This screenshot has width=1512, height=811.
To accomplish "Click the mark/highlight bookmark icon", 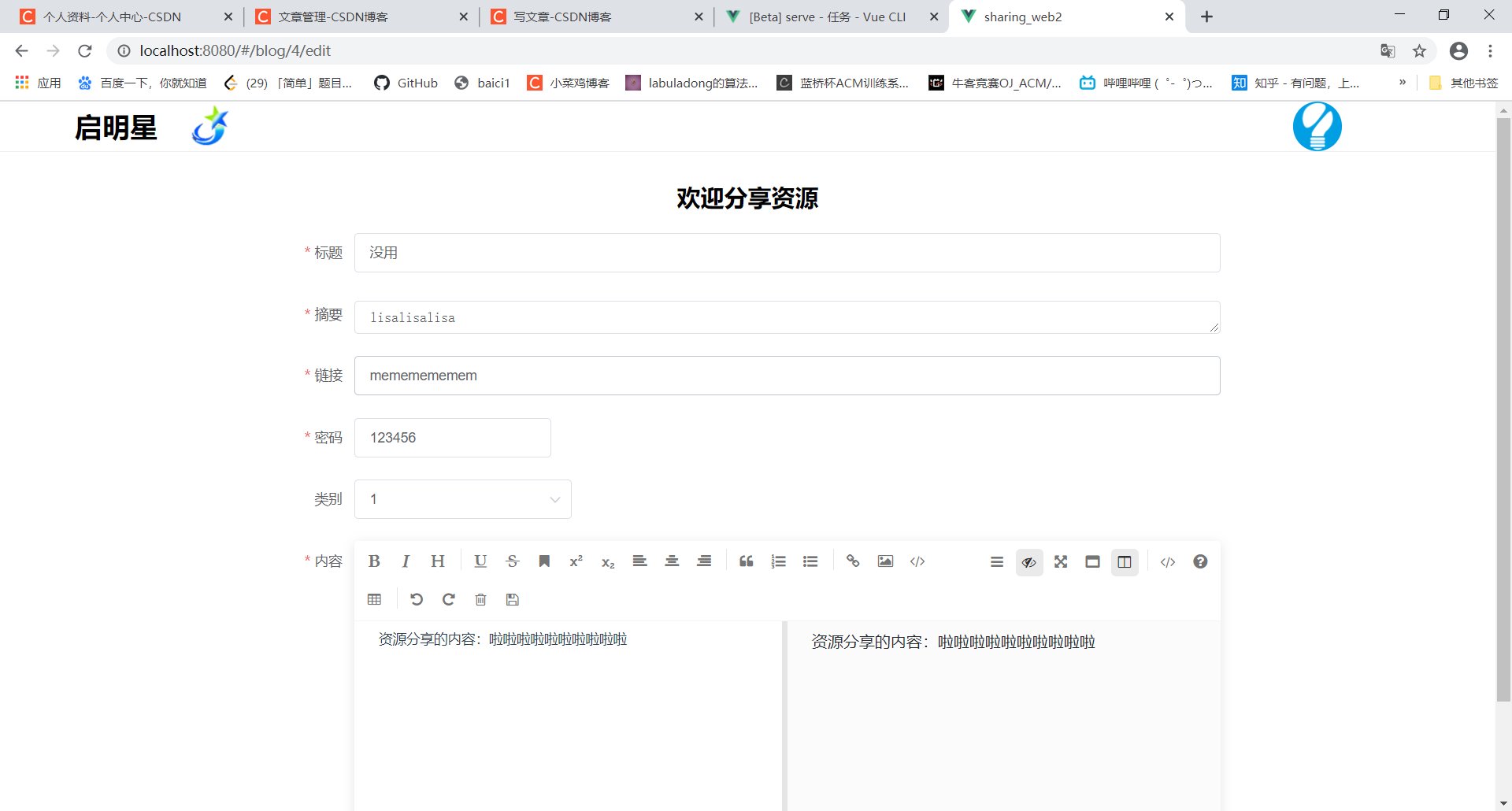I will pos(544,561).
